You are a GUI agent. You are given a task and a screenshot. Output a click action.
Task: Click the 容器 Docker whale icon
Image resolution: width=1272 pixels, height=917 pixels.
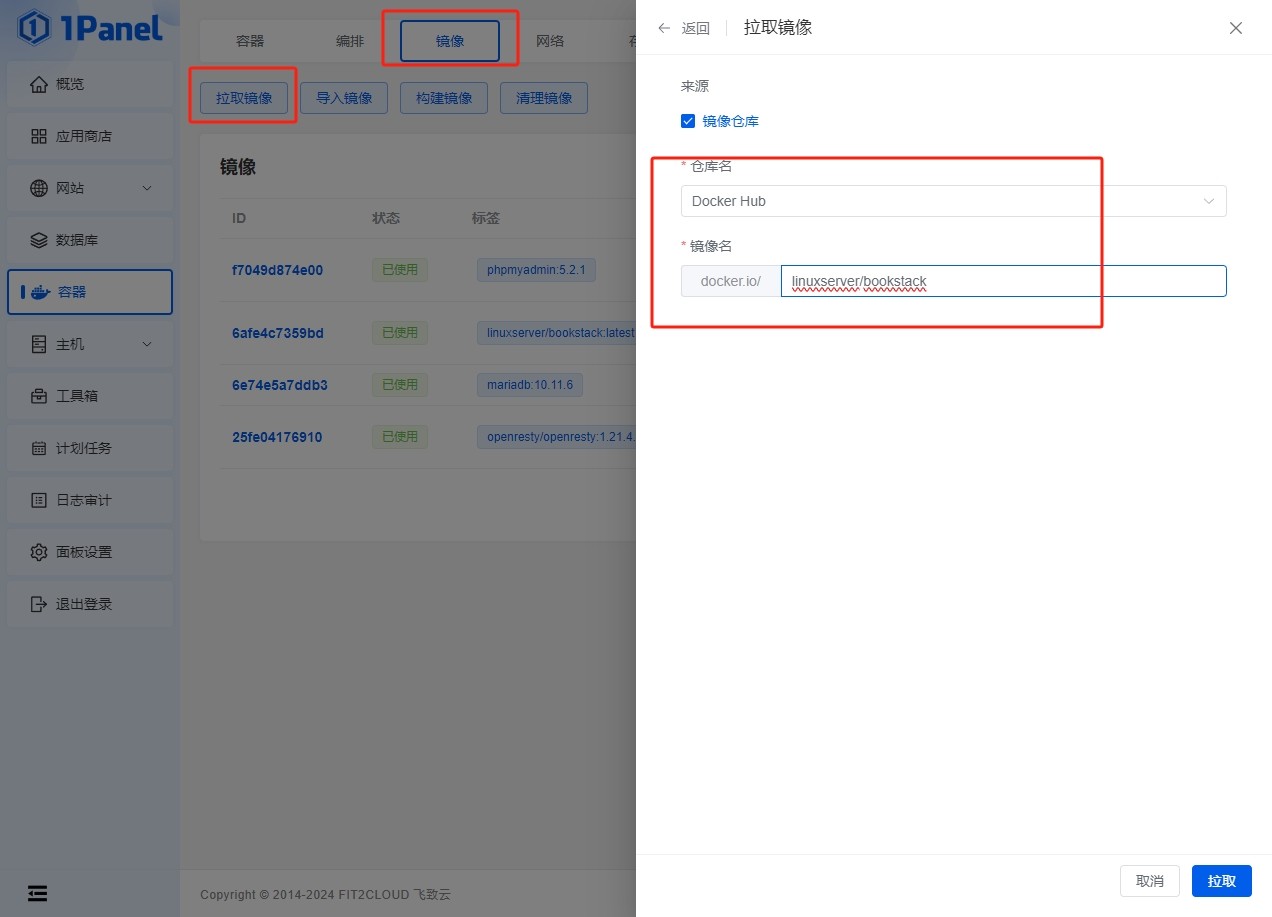coord(41,292)
